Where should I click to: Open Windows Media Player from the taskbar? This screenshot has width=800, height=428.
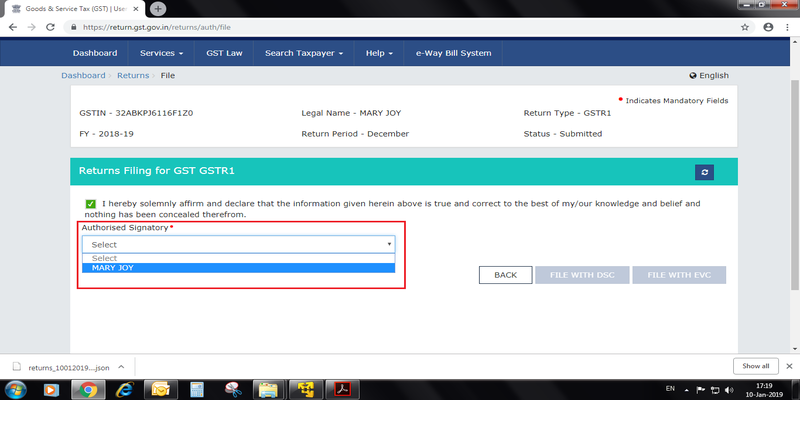52,389
